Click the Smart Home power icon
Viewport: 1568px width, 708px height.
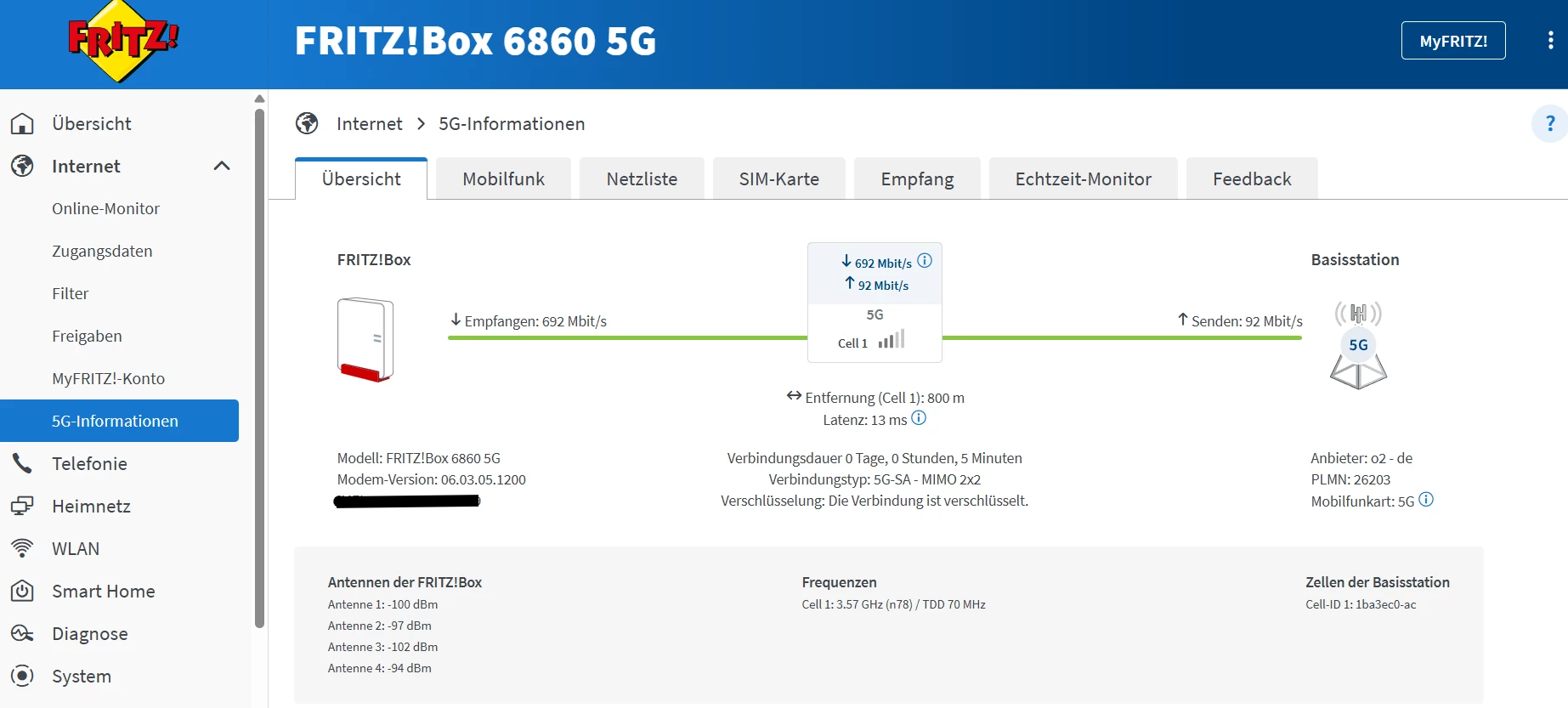click(x=22, y=592)
